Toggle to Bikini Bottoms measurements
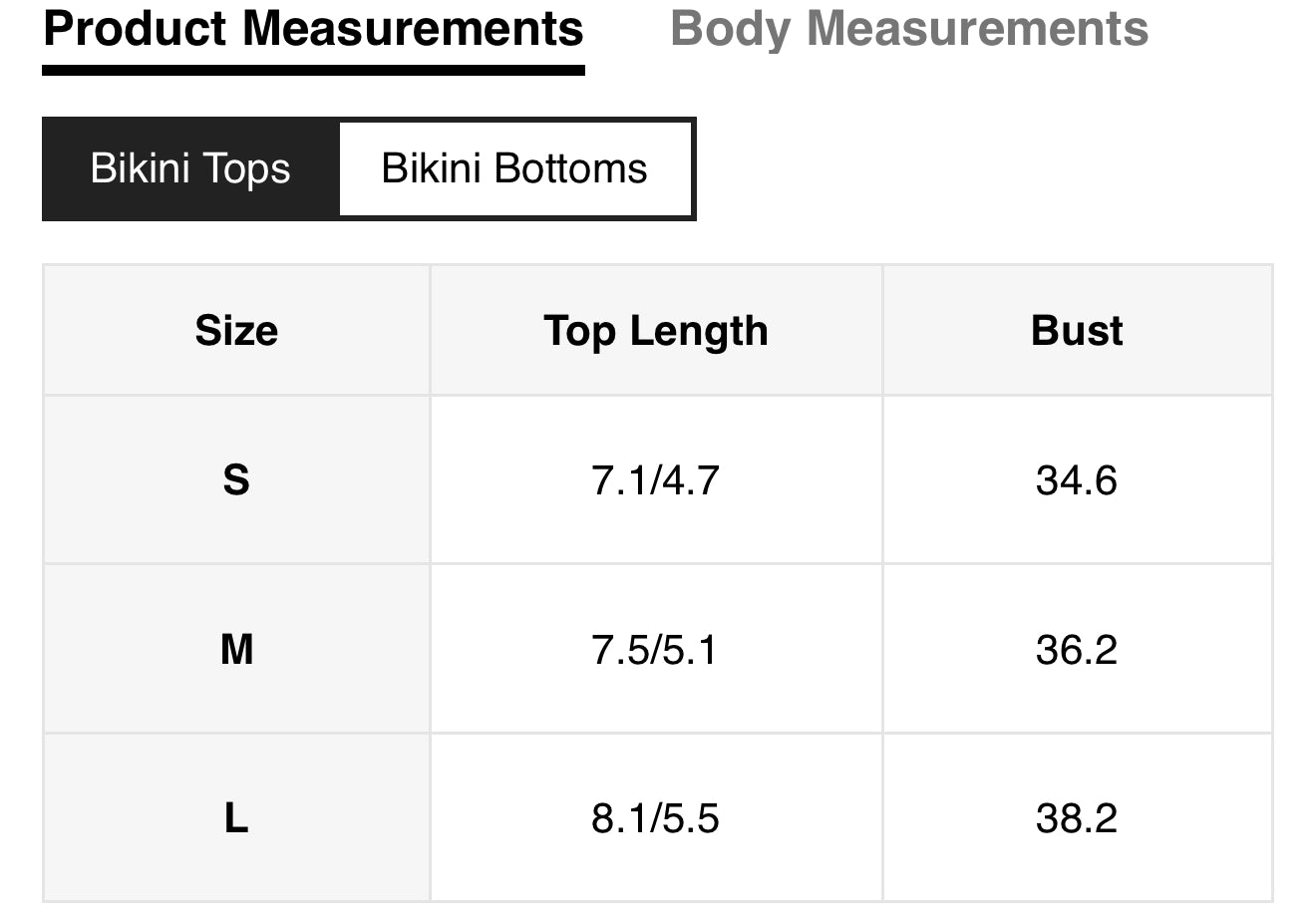The height and width of the screenshot is (914, 1316). (x=514, y=168)
